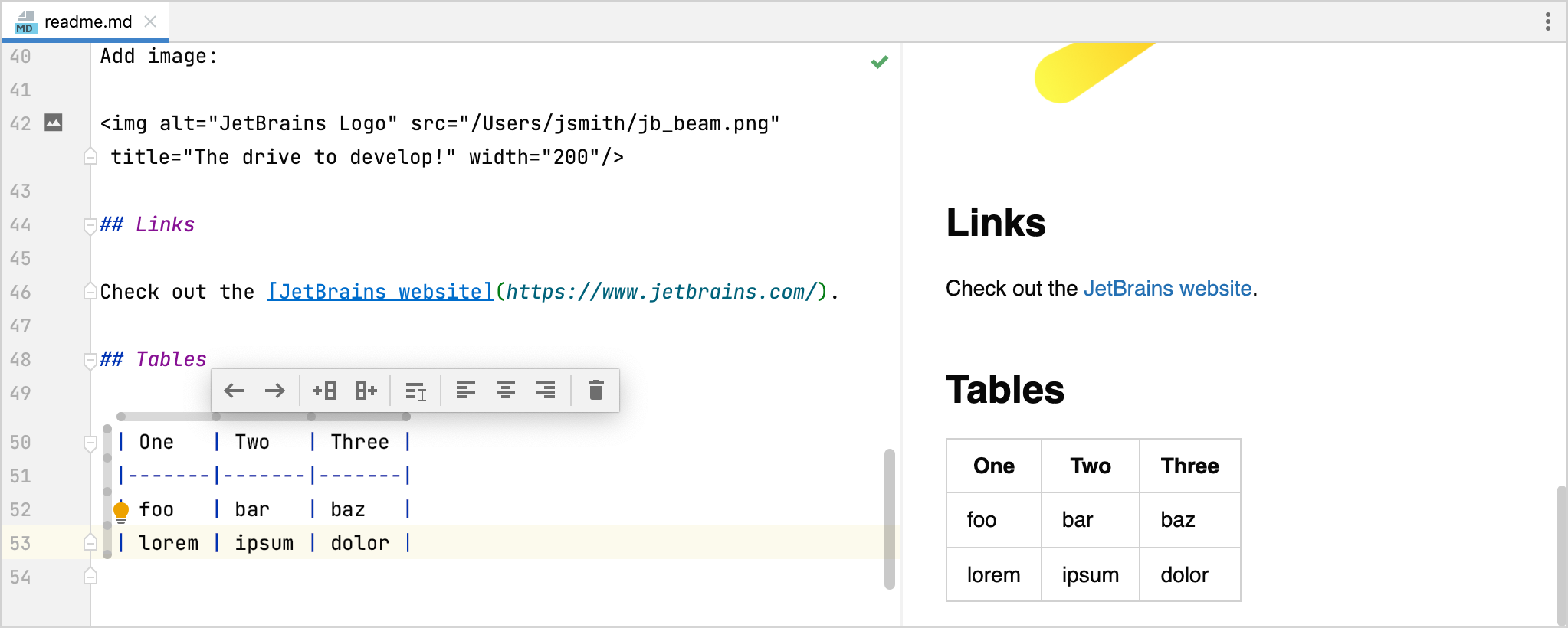Click the table row handle bar beside line 52
The height and width of the screenshot is (628, 1568).
tap(107, 509)
